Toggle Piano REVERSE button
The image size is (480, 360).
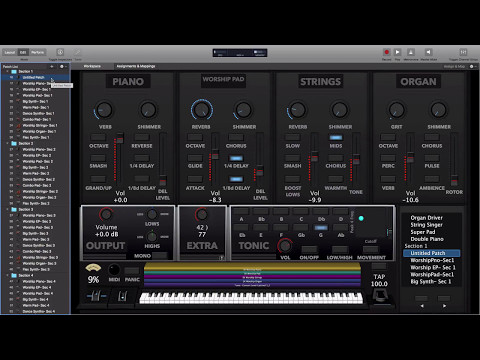click(142, 137)
